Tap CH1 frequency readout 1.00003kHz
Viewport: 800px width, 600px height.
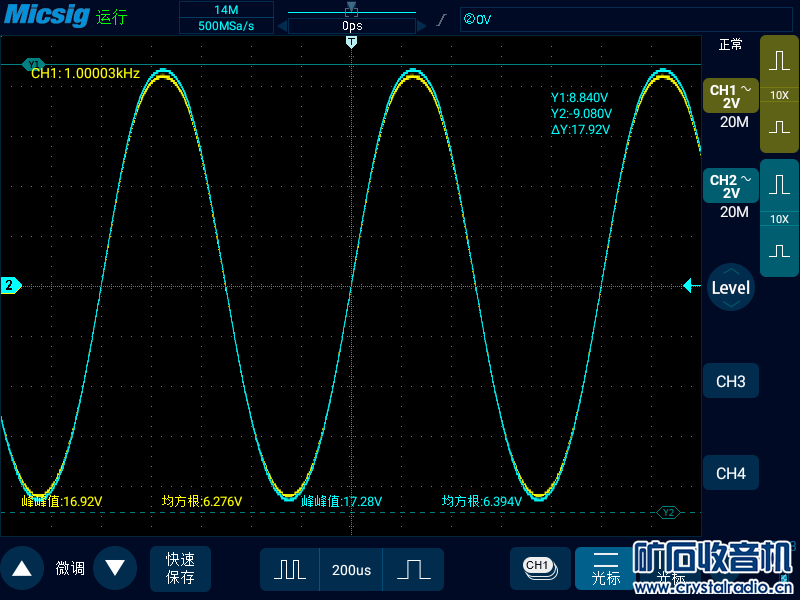click(85, 73)
